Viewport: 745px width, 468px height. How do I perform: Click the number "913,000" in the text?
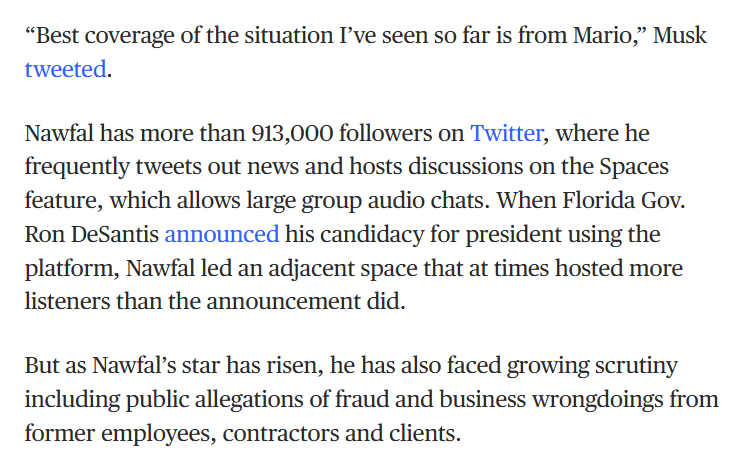(304, 133)
